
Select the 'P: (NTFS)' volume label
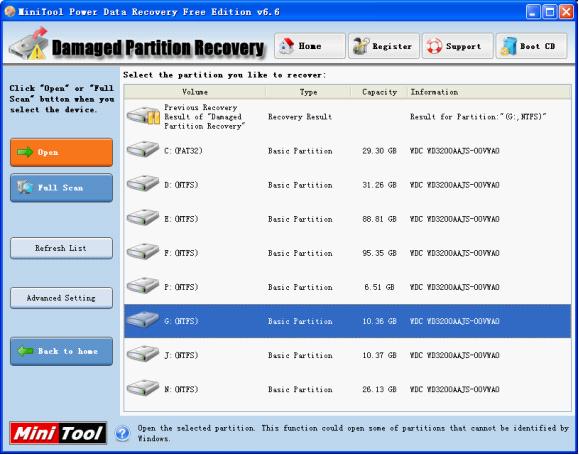pyautogui.click(x=181, y=287)
